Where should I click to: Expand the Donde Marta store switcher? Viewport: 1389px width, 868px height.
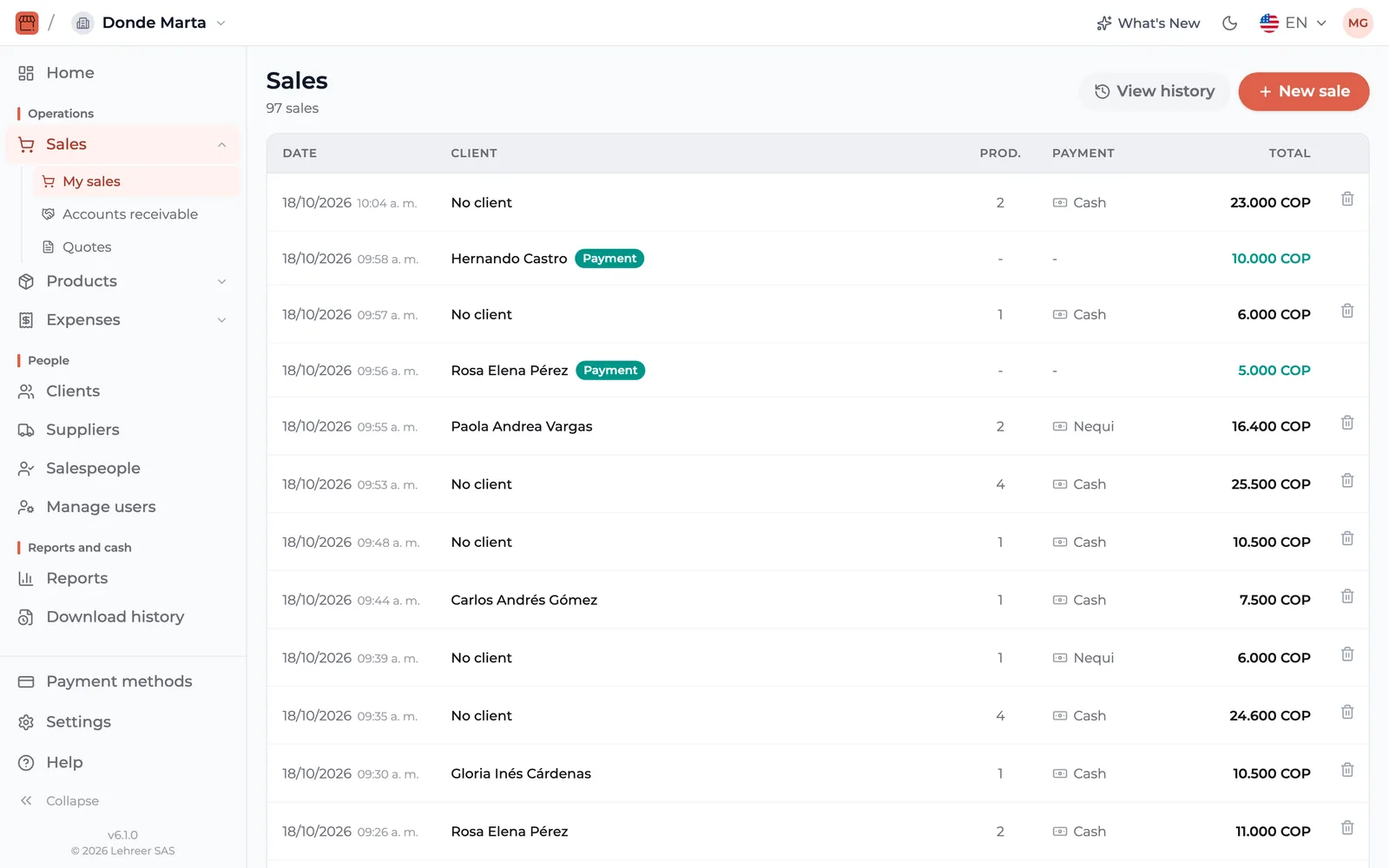148,23
